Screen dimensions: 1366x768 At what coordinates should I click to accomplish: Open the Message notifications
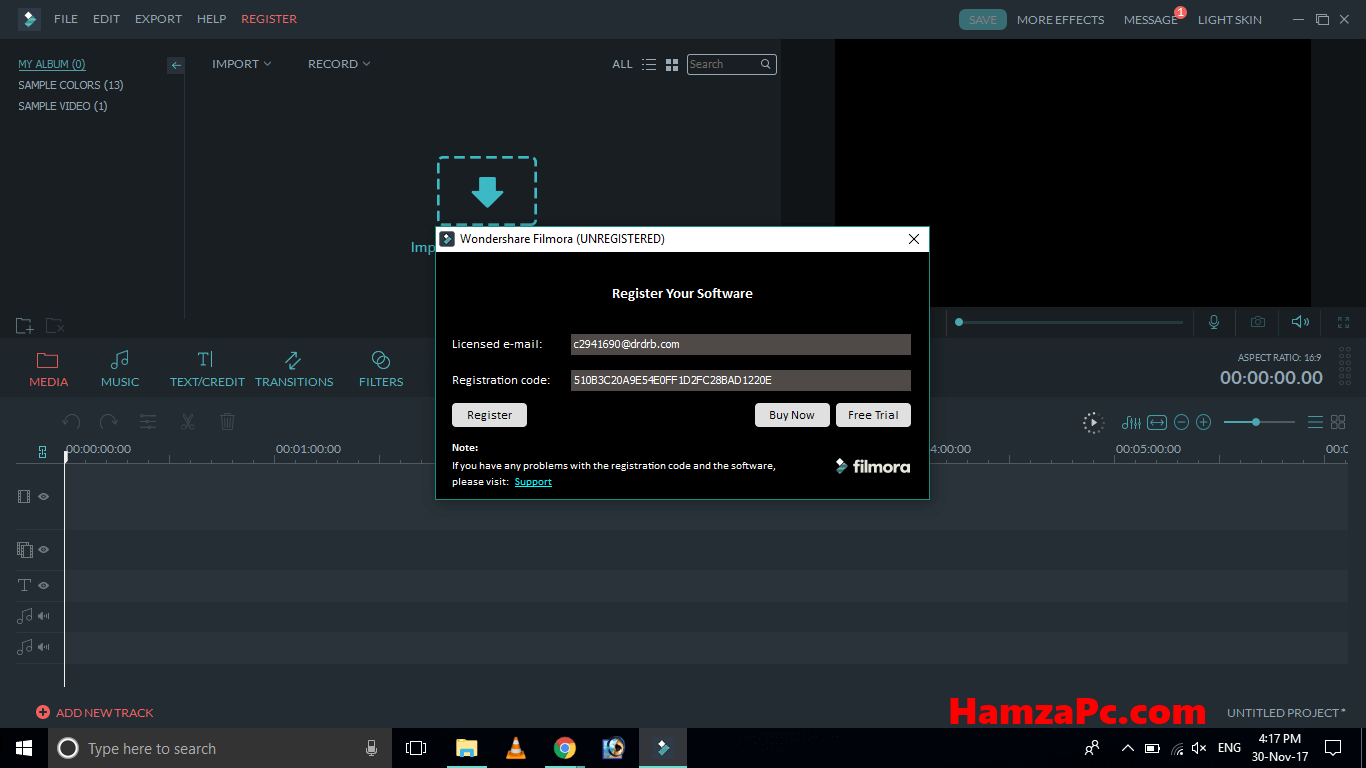point(1151,20)
